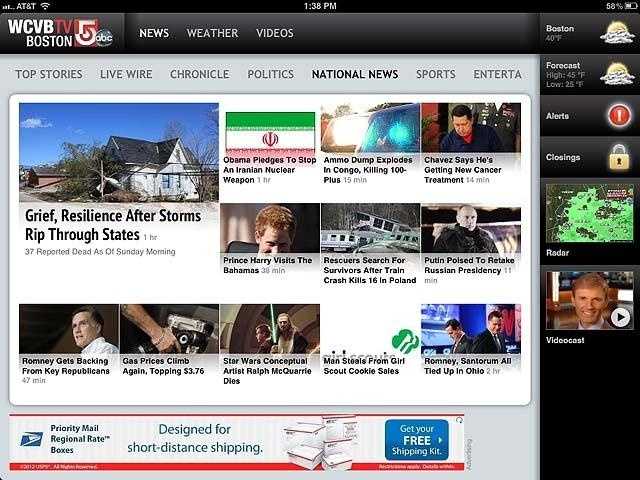
Task: Select the Politics tab
Action: [270, 74]
